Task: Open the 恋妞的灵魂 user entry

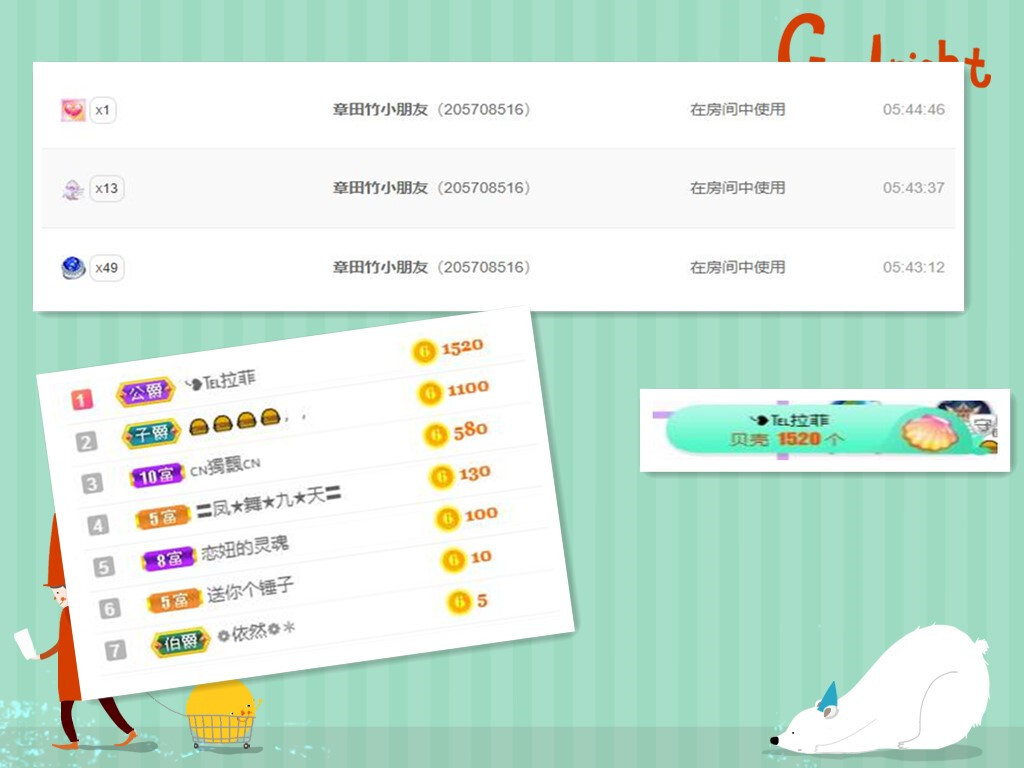Action: click(x=244, y=548)
